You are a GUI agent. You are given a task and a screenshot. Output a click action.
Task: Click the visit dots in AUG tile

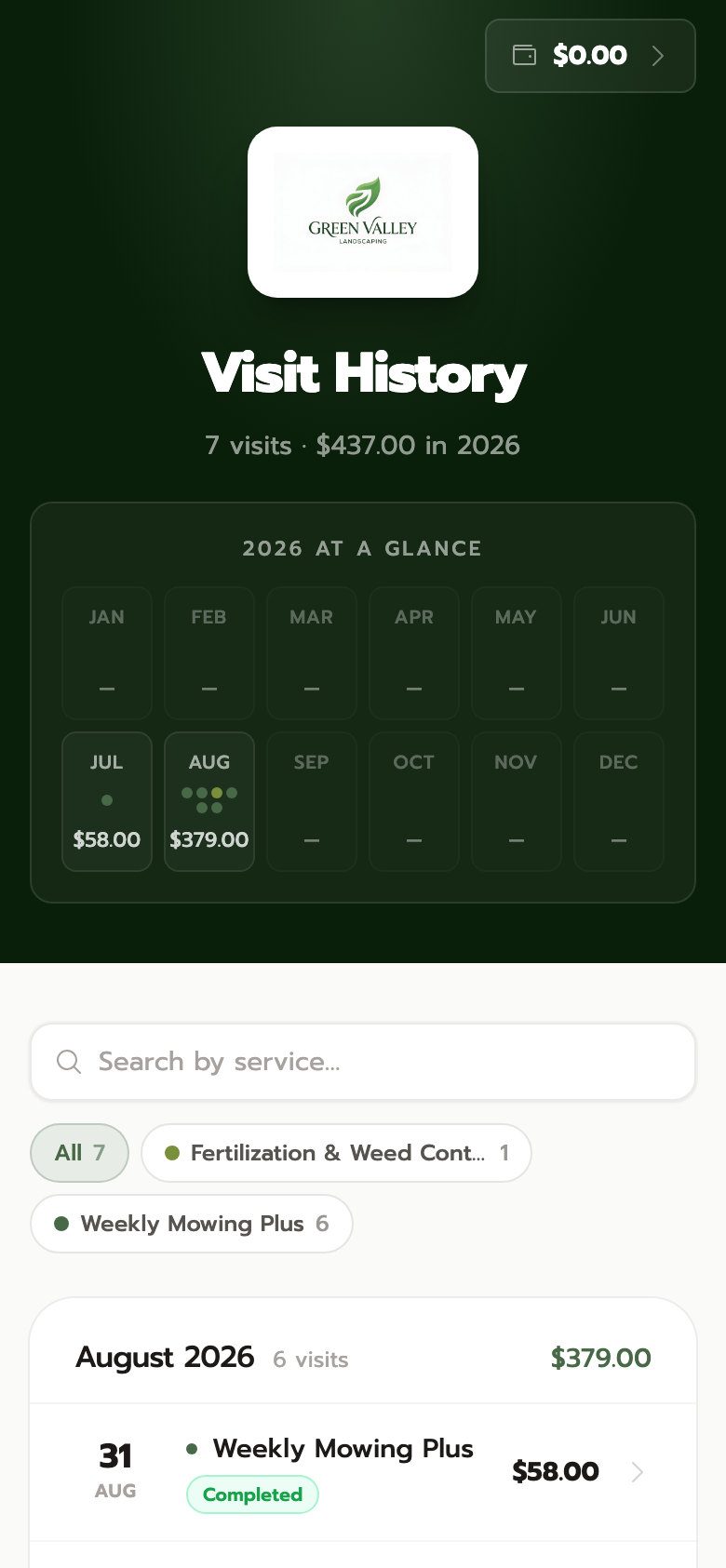(x=209, y=800)
